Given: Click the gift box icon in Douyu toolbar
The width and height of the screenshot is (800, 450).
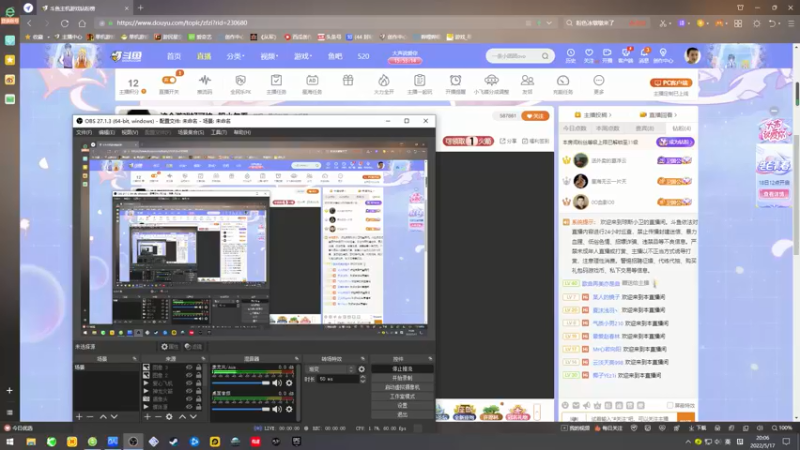Looking at the screenshot, I should [x=348, y=81].
